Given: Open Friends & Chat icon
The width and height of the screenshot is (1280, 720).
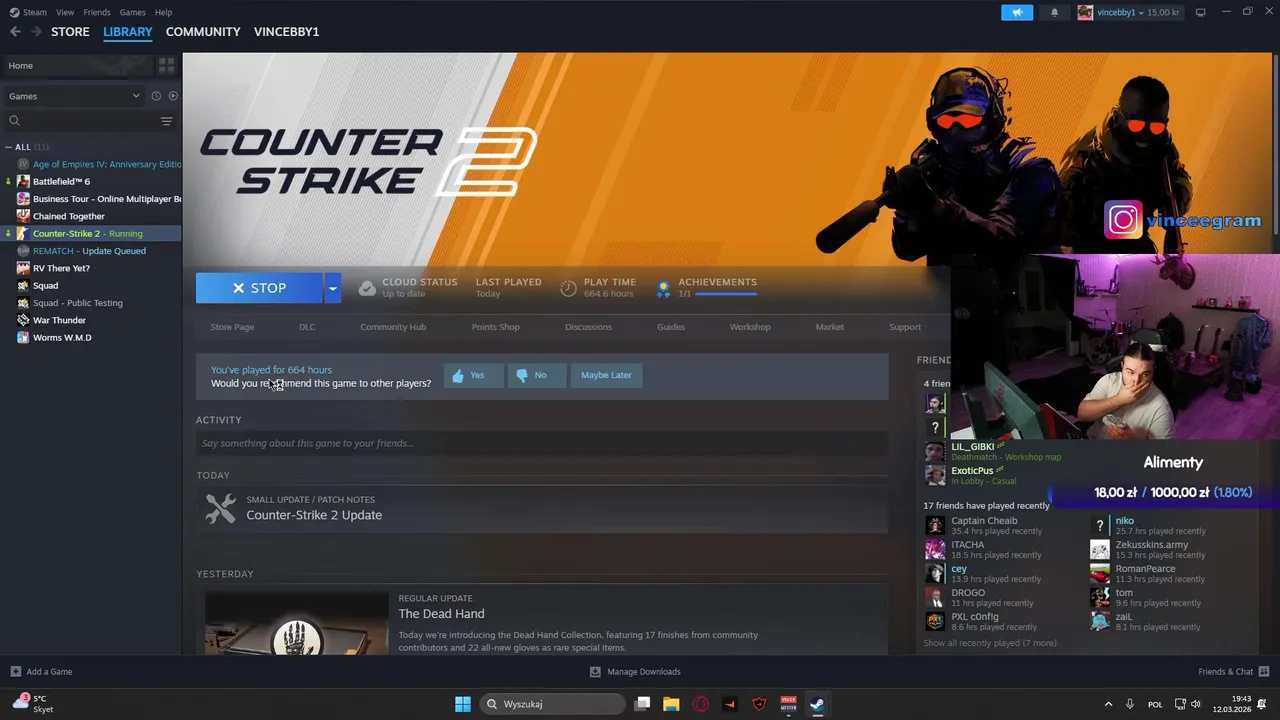Looking at the screenshot, I should (1264, 672).
